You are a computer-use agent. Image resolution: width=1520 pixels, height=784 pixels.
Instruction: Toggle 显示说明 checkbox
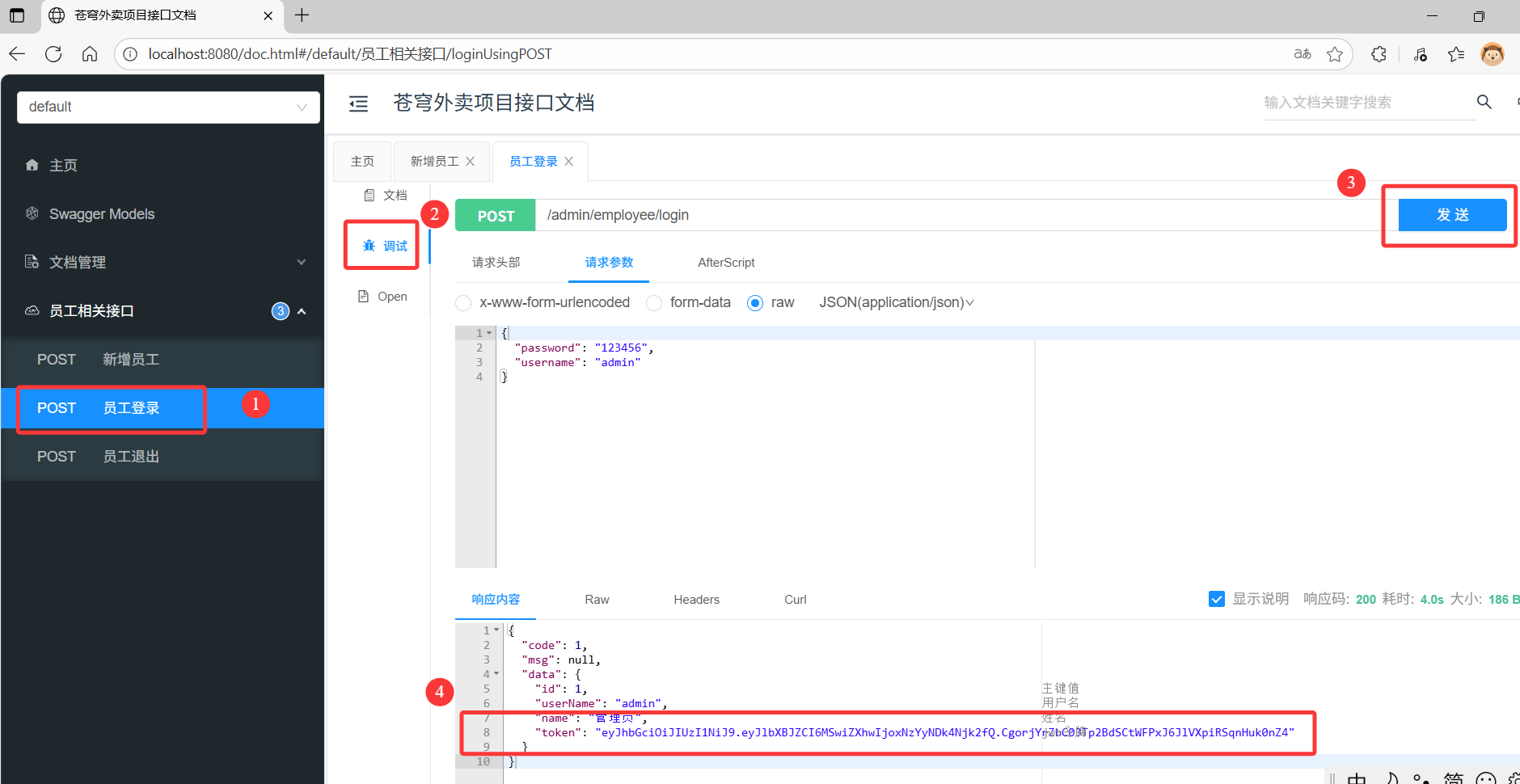(x=1217, y=599)
